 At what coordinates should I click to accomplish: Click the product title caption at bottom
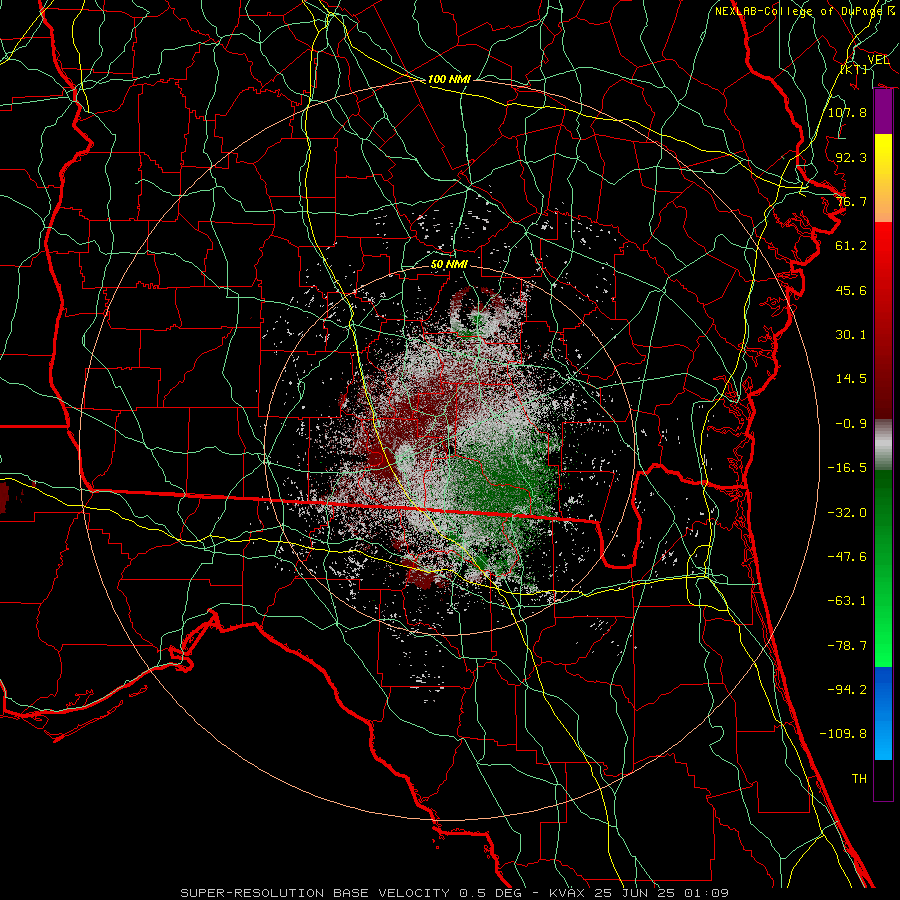click(x=455, y=893)
